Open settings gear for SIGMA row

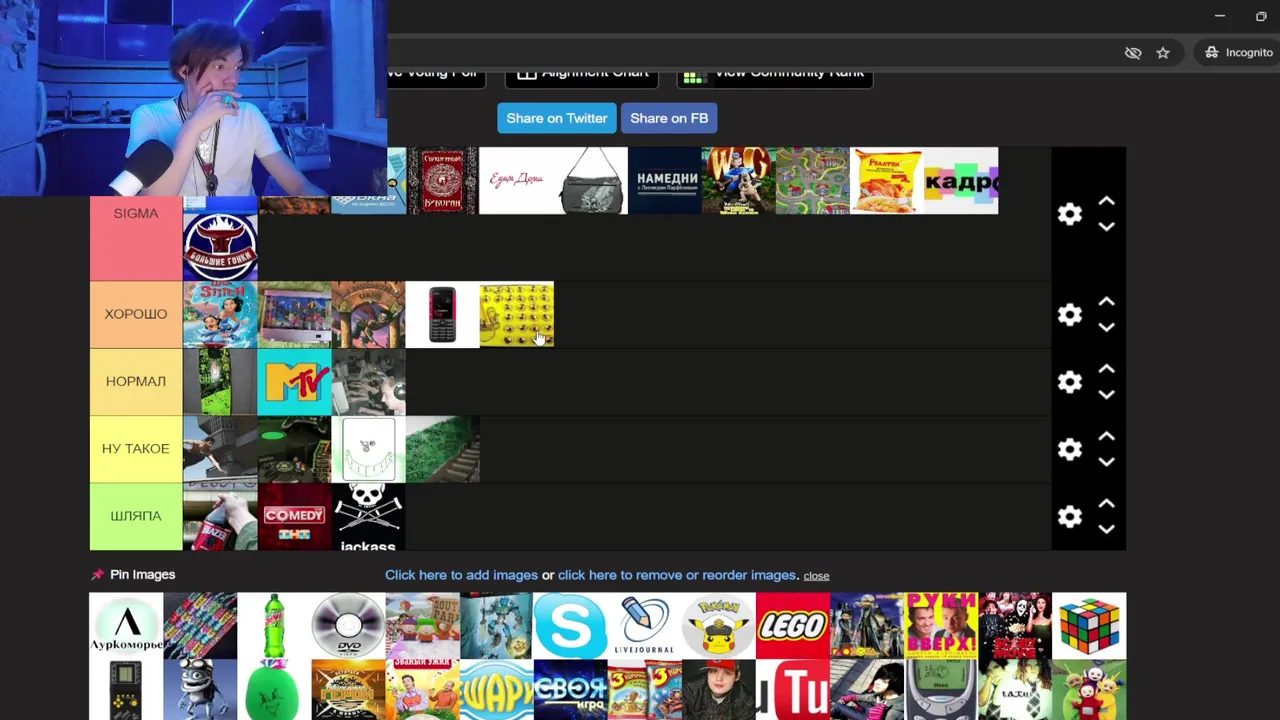point(1070,214)
